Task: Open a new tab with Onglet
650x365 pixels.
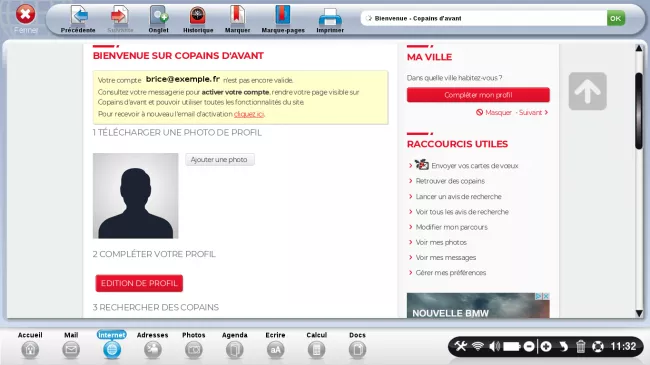Action: (x=159, y=19)
